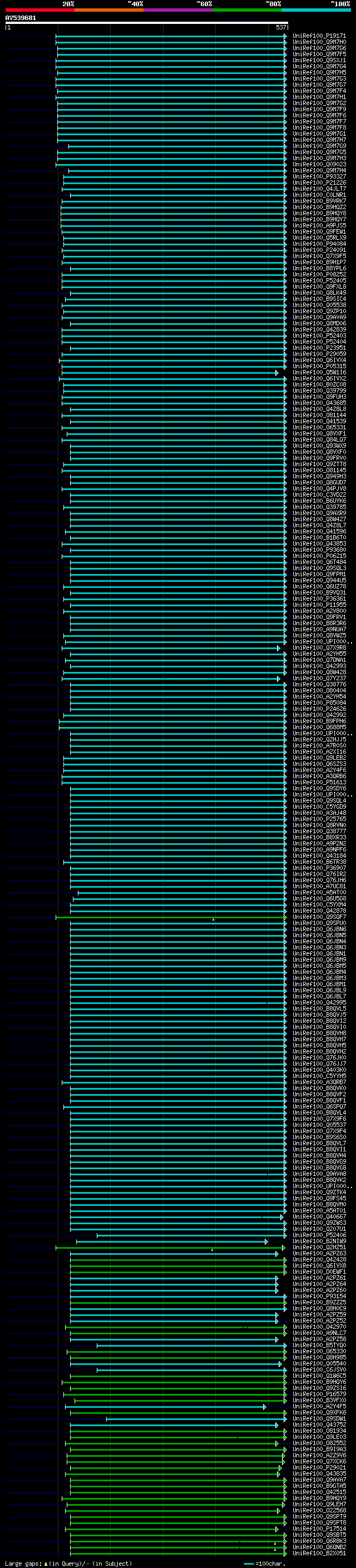Open hit UniRef100_B9VRK7
Image resolution: width=356 pixels, height=1568 pixels.
tap(319, 201)
